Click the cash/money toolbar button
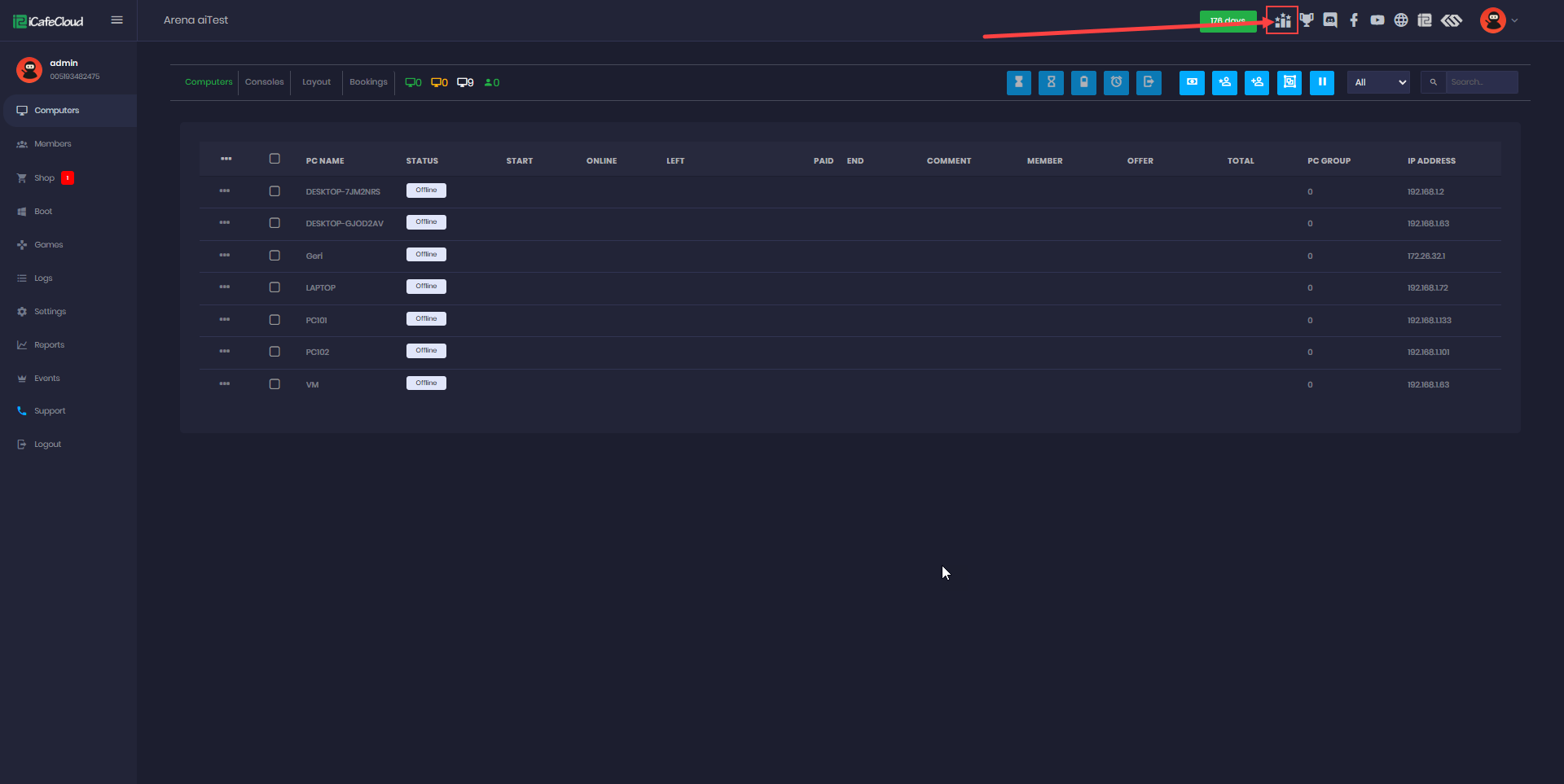 coord(1192,82)
